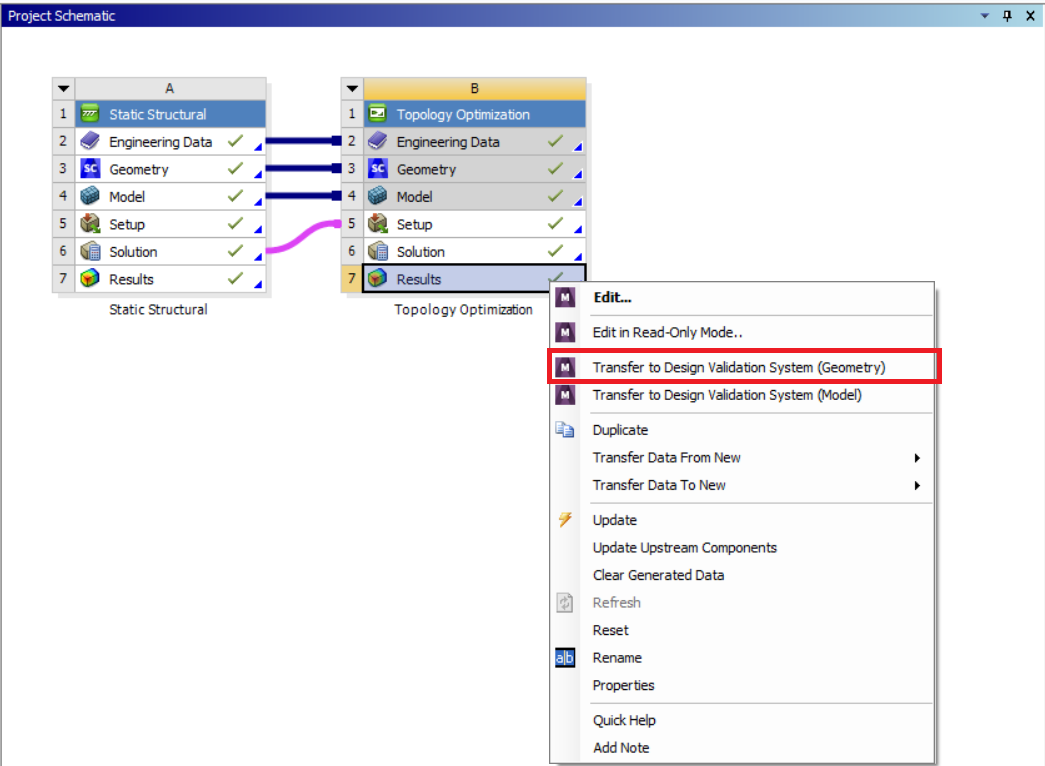Pin the Project Schematic panel
The image size is (1045, 766).
click(1007, 15)
